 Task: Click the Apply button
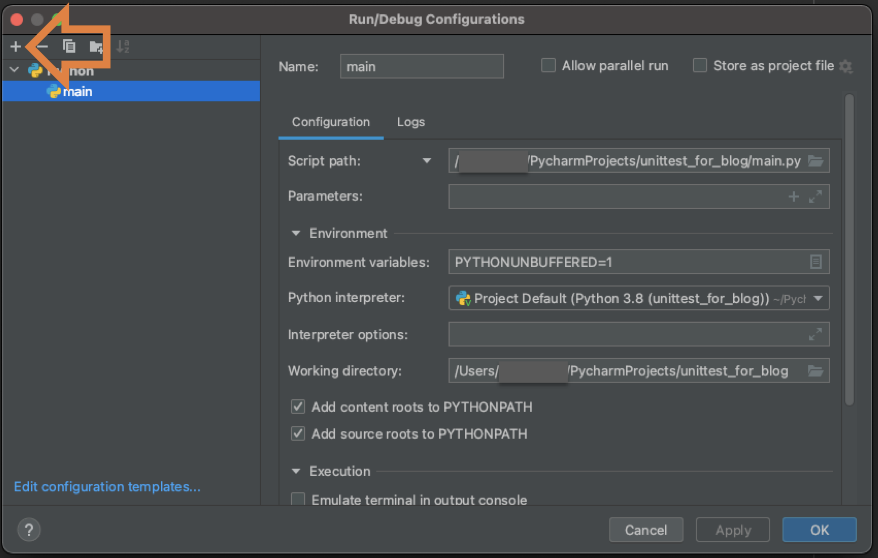point(733,529)
